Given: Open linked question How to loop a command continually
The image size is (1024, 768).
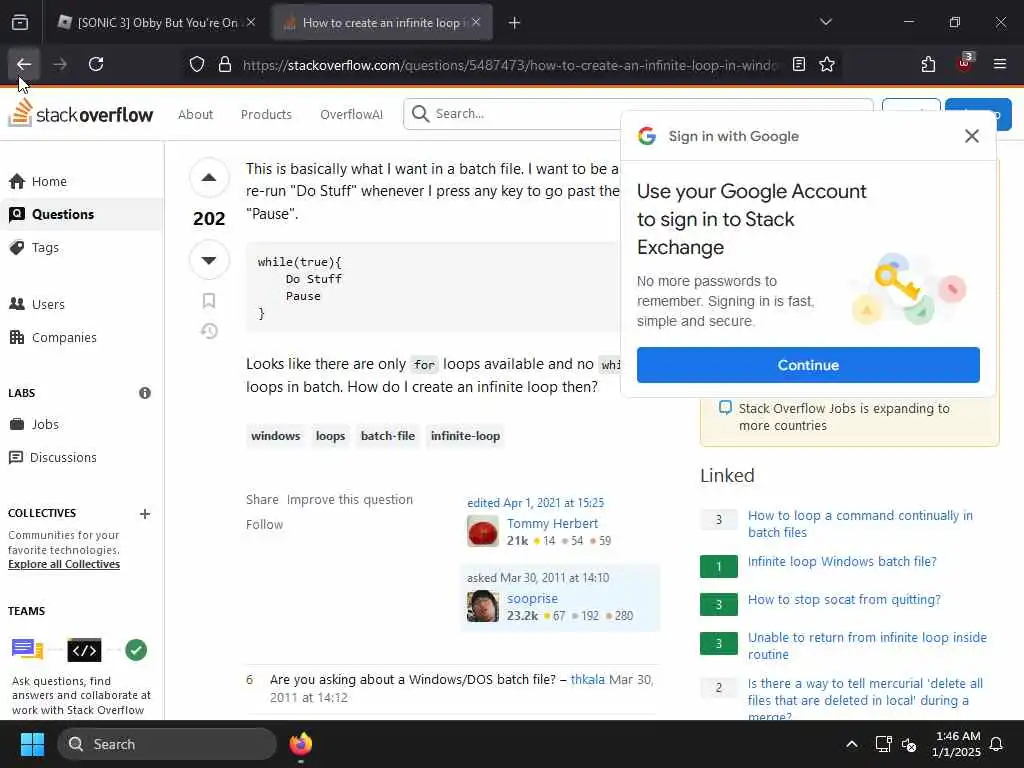Looking at the screenshot, I should (x=860, y=524).
